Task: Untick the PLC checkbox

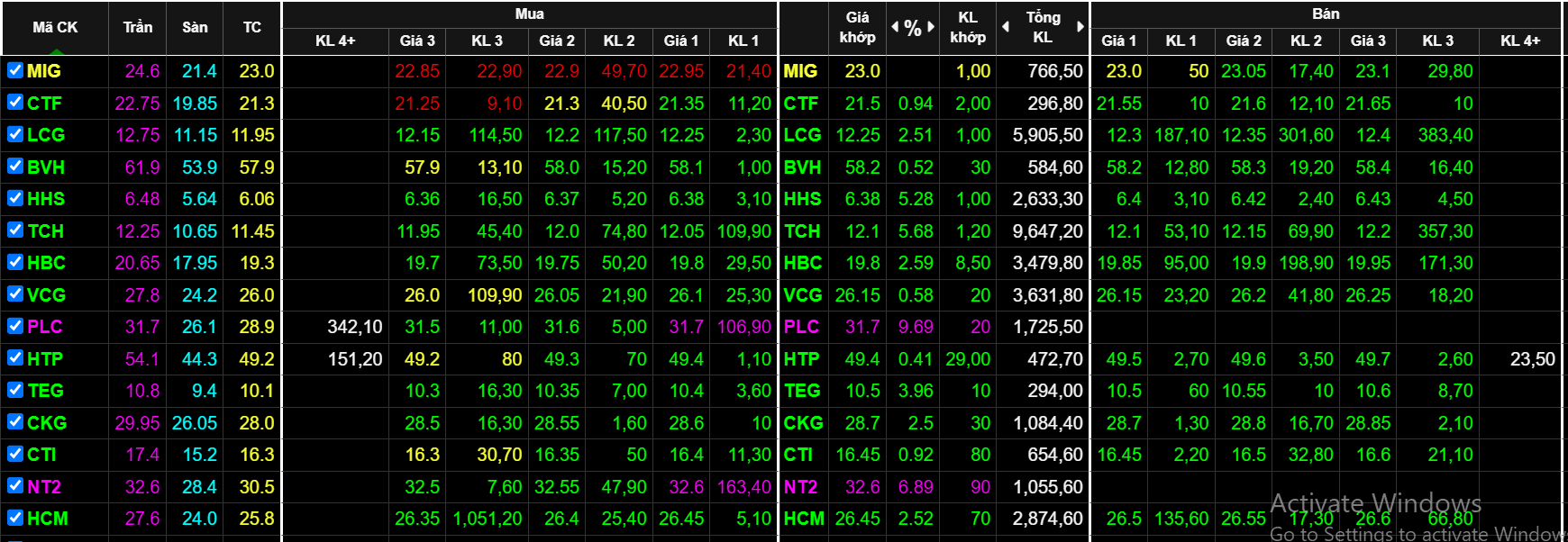Action: [15, 326]
